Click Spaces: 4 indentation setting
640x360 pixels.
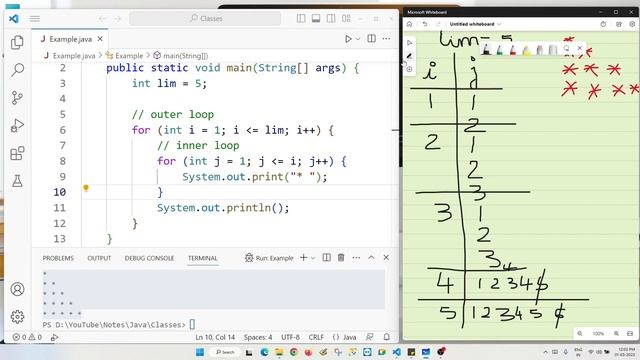(x=258, y=337)
